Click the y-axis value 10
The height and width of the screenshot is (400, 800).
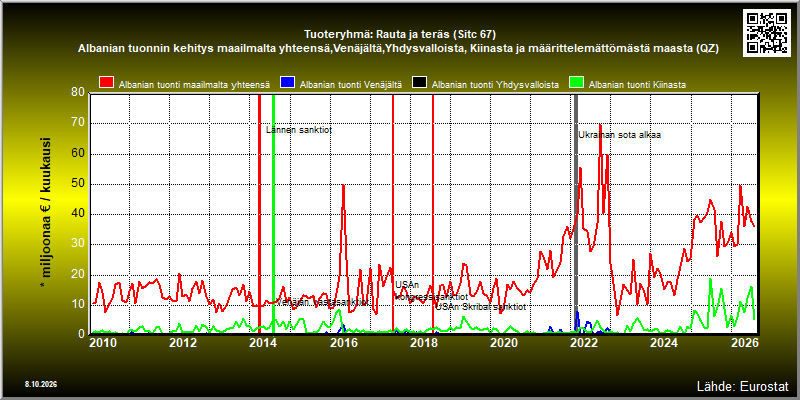coord(78,304)
